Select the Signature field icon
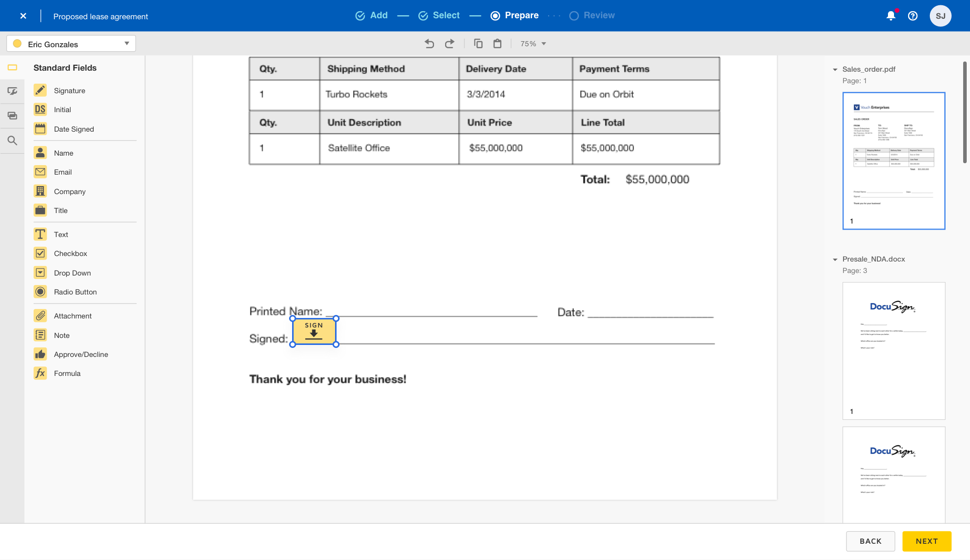This screenshot has width=970, height=560. (x=40, y=90)
